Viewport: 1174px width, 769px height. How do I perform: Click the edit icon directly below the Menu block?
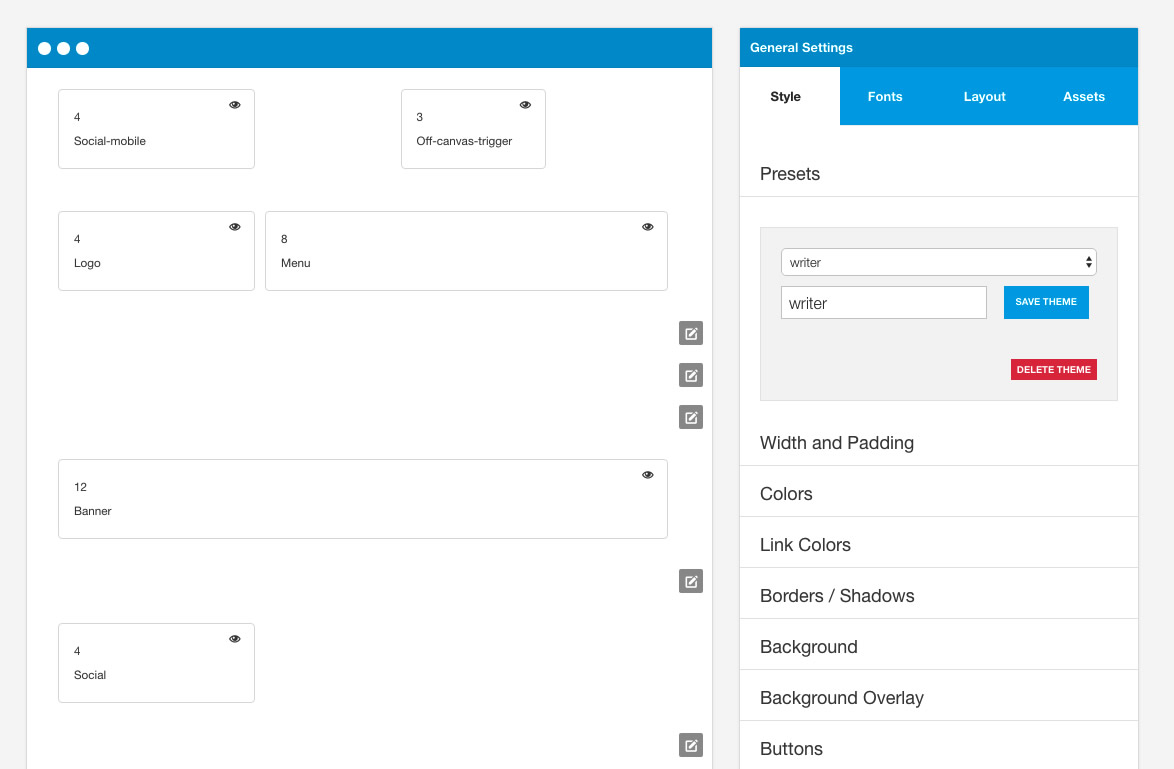(690, 333)
